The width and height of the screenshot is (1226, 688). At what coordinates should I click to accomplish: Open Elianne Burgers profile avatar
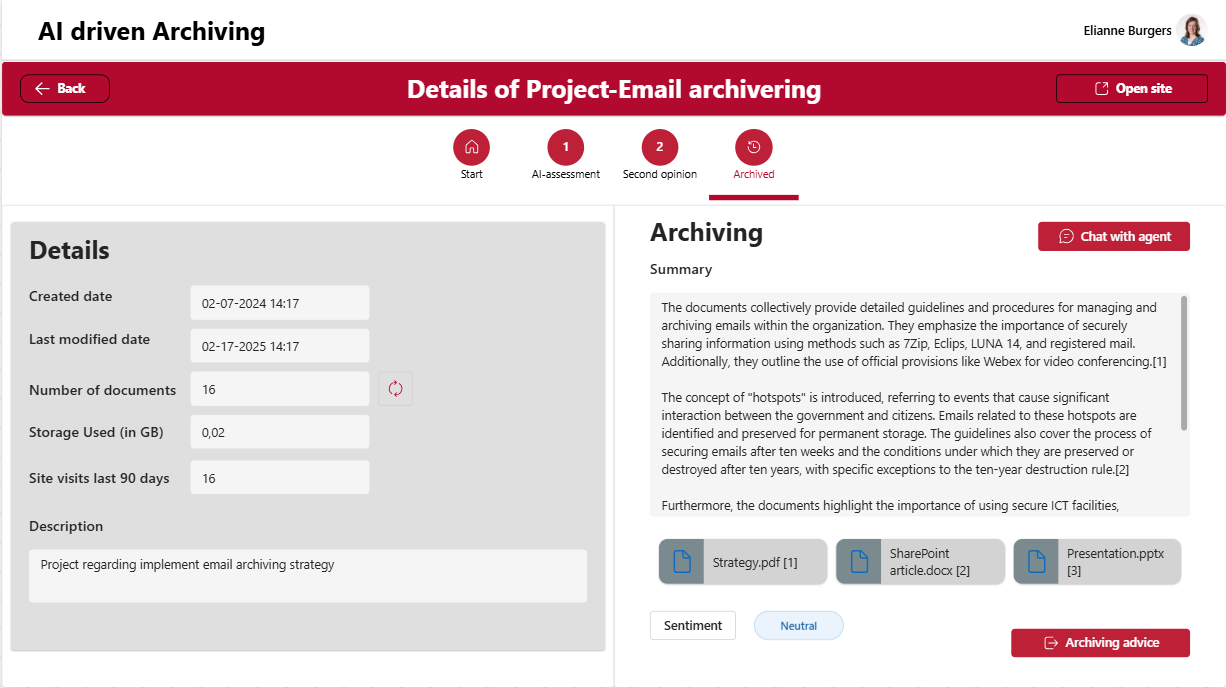coord(1191,30)
